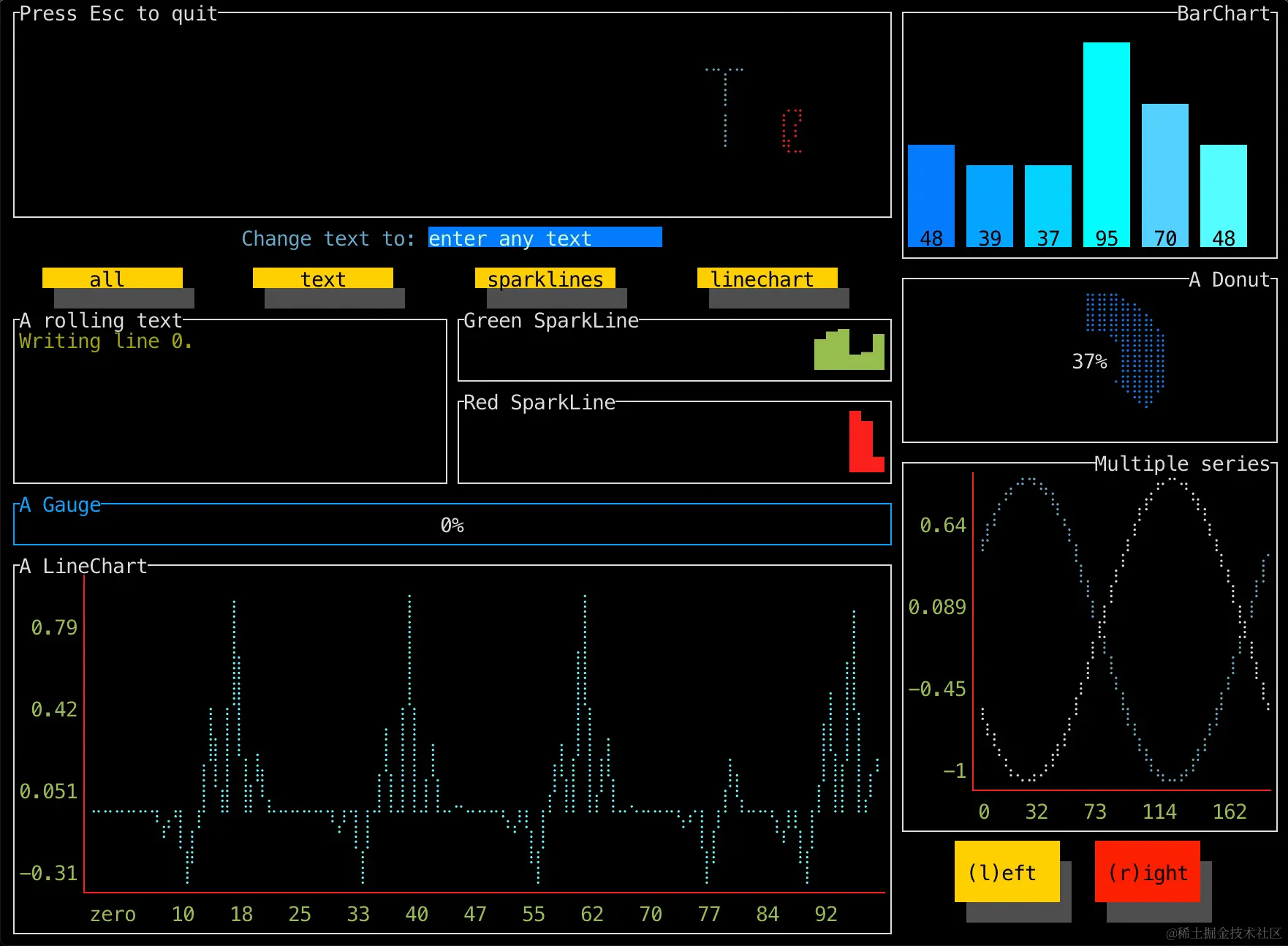
Task: Click the 'A rolling text' title
Action: tap(101, 320)
